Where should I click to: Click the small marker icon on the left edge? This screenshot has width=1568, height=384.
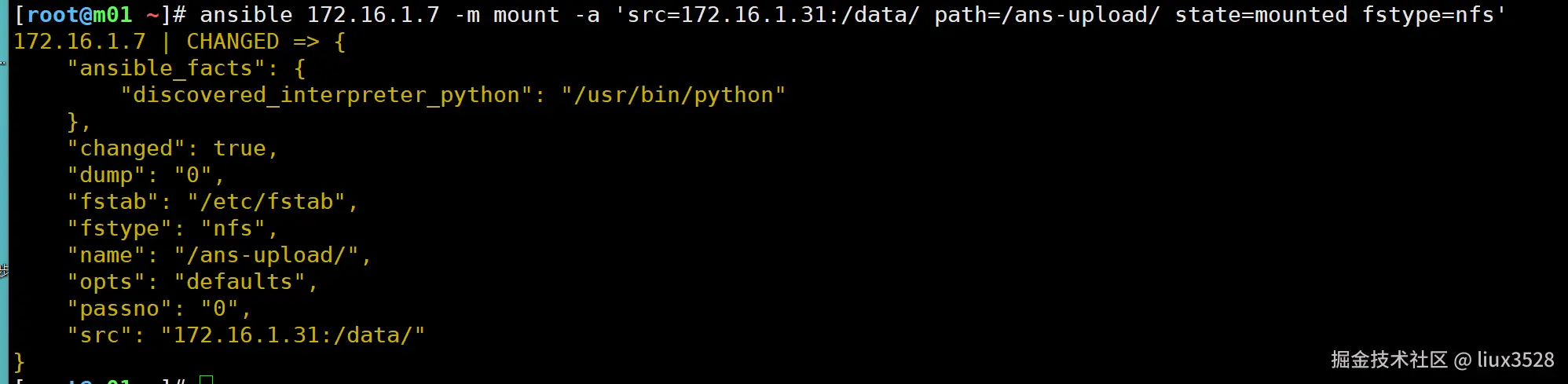coord(4,270)
